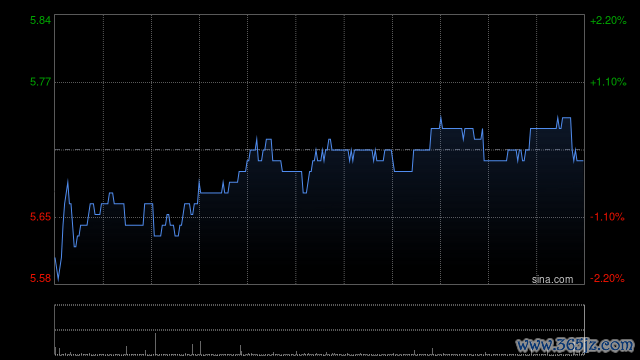Click the sina.com label in chart
Viewport: 640px width, 360px height.
(552, 280)
